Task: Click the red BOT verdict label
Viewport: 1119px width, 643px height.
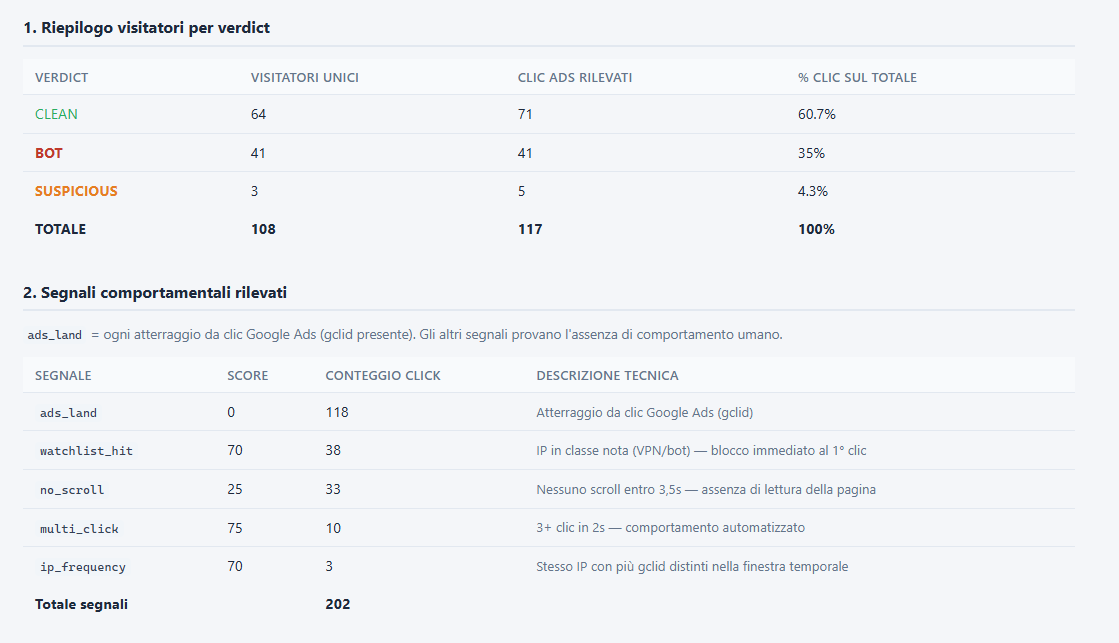Action: [49, 153]
